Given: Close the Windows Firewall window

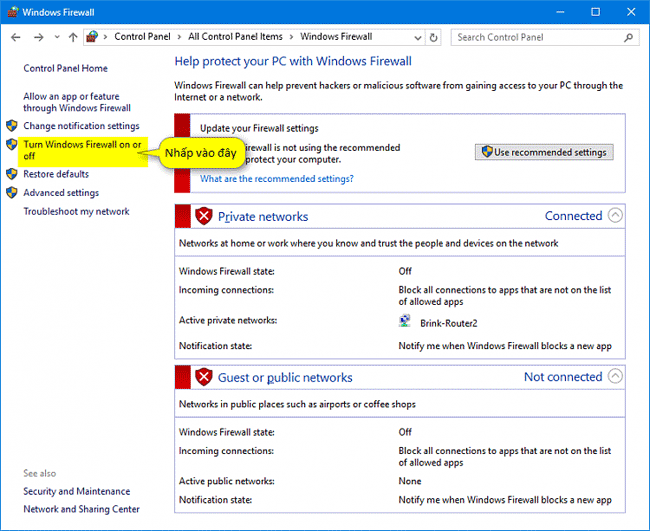Looking at the screenshot, I should pyautogui.click(x=631, y=12).
